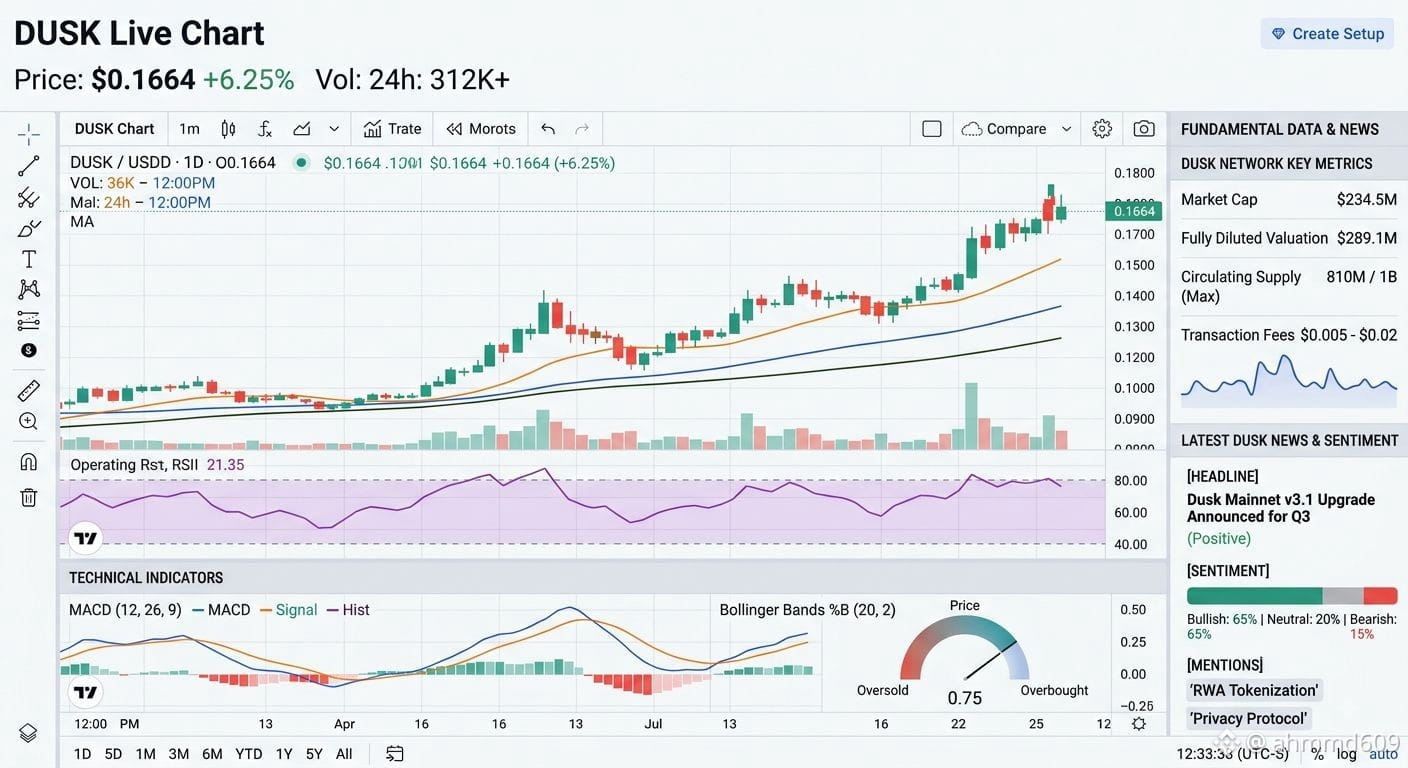Open the indicator templates icon
This screenshot has width=1408, height=768.
click(x=302, y=129)
